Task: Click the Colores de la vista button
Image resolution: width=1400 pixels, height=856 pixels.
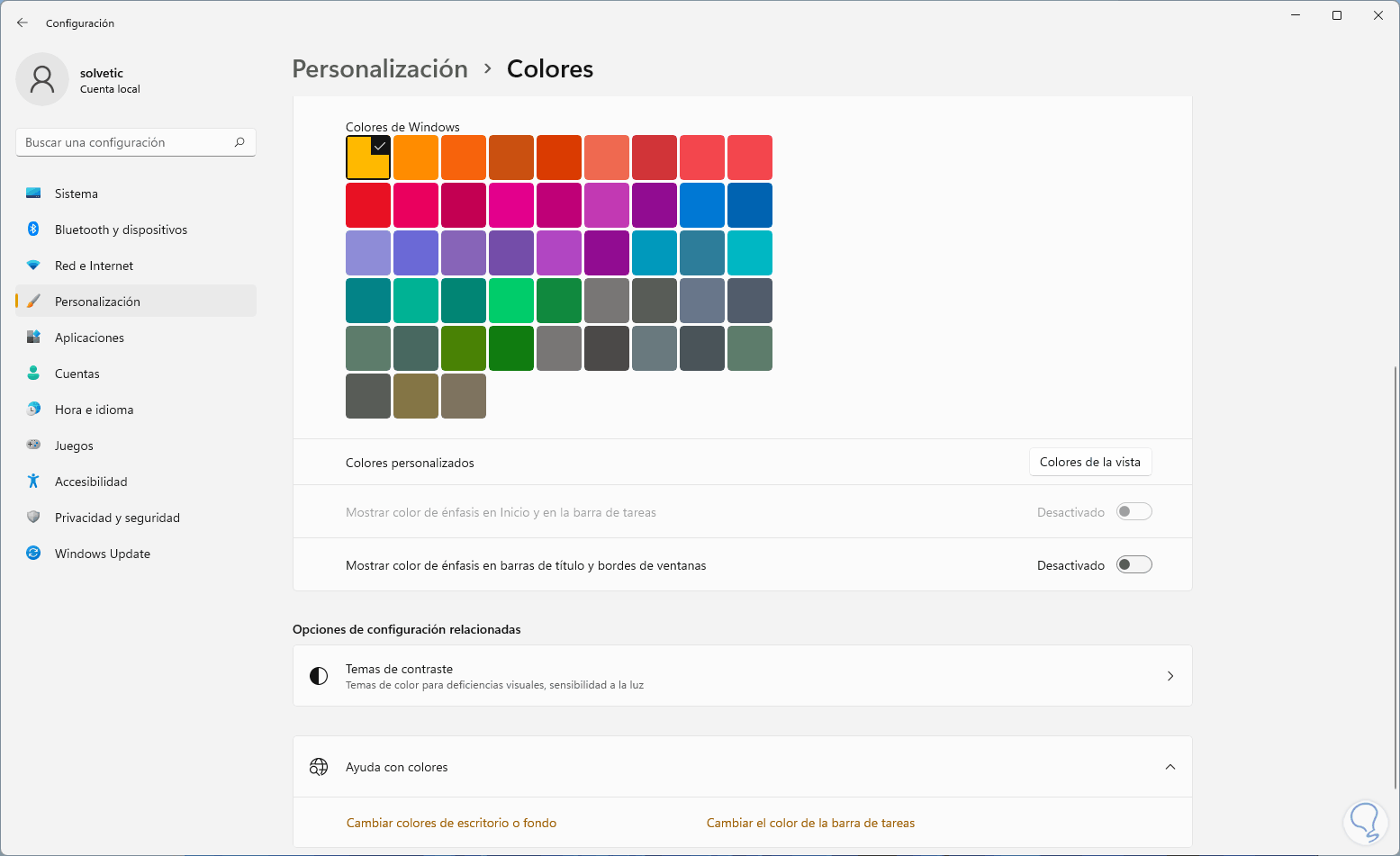Action: (1089, 462)
